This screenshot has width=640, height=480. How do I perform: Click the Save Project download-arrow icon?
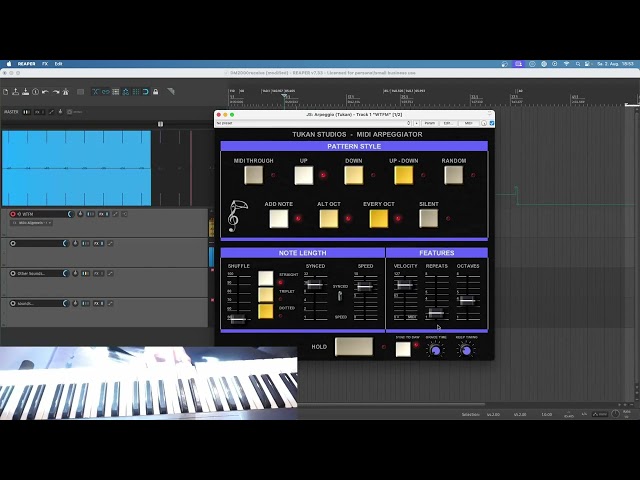(25, 92)
